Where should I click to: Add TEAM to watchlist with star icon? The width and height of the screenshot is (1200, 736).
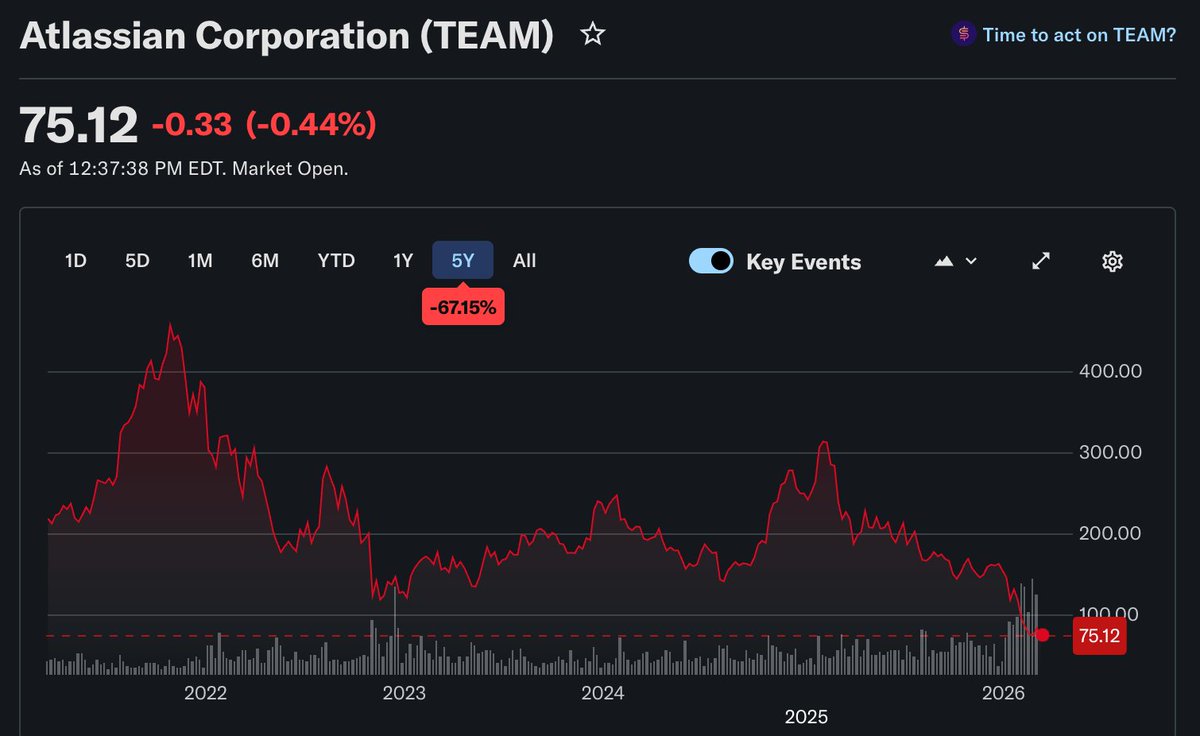(x=593, y=35)
